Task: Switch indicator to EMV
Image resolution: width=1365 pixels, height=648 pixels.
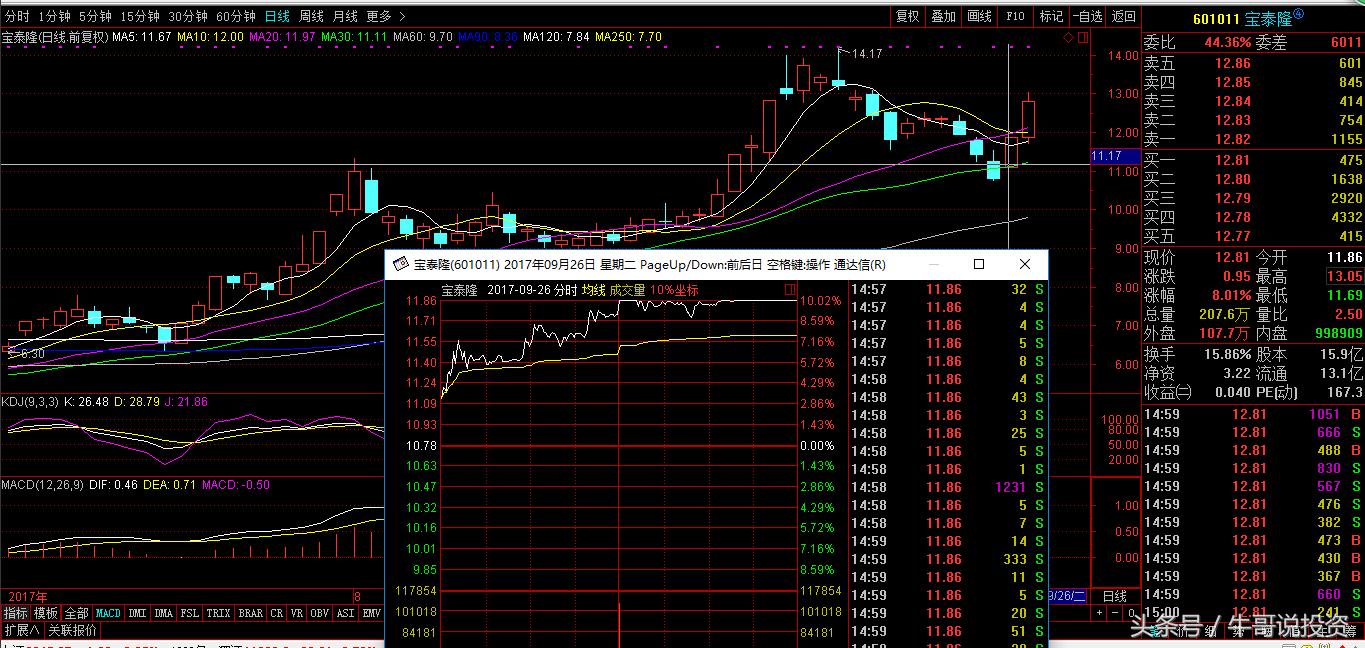Action: tap(372, 613)
